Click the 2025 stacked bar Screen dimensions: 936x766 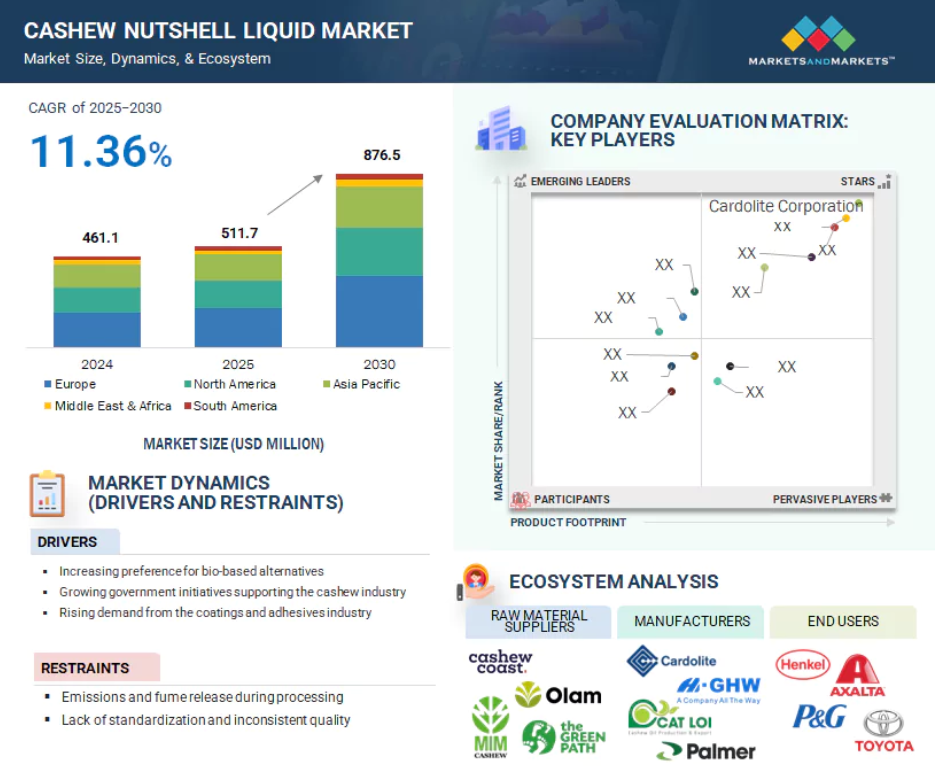238,296
